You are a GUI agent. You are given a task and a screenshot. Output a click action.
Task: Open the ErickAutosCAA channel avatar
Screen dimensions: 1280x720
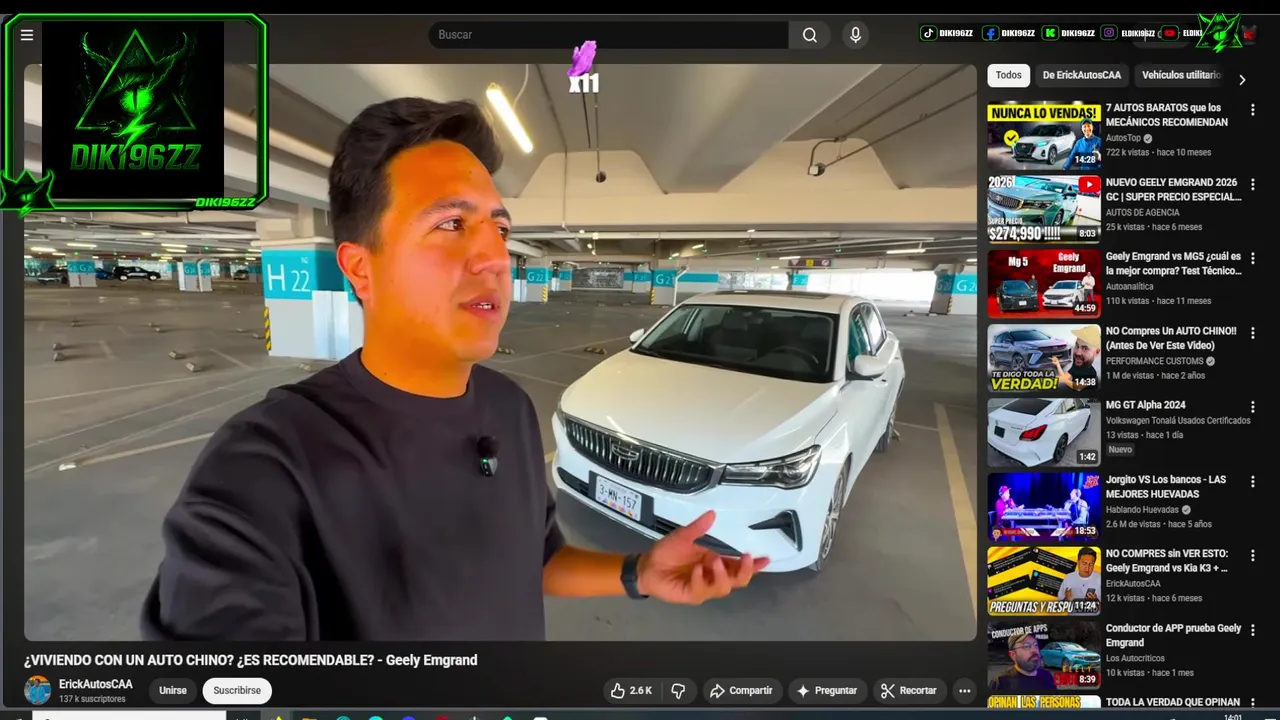click(x=38, y=690)
